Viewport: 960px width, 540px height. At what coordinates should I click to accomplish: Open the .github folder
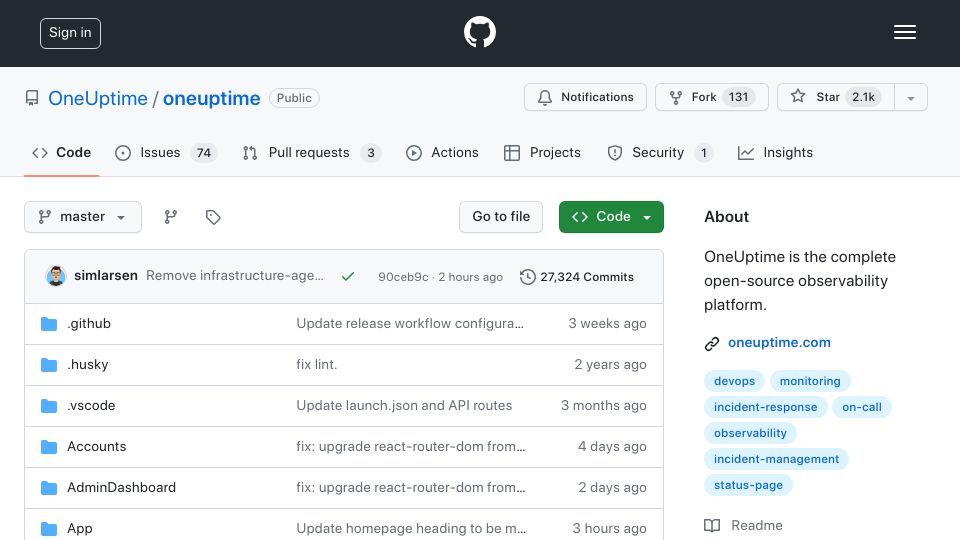click(89, 323)
